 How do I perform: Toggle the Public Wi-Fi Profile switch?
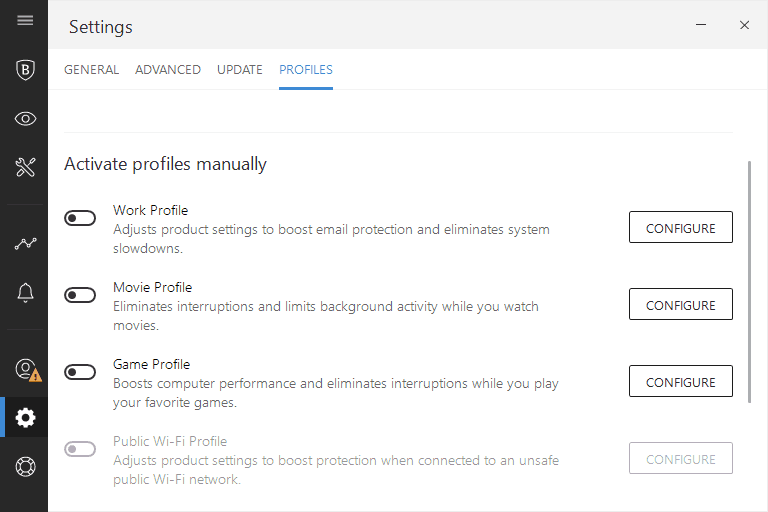tap(80, 449)
